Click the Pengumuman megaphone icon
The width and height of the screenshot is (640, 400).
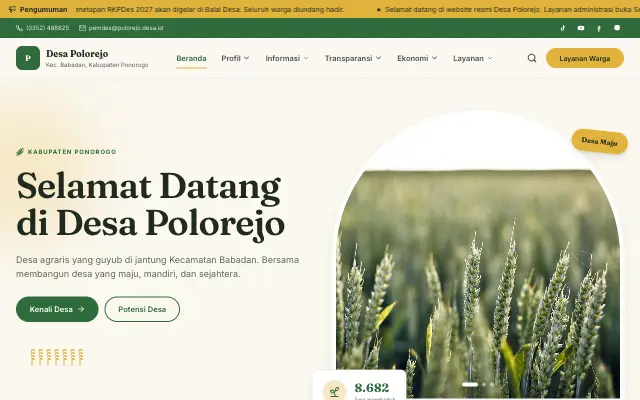(x=12, y=9)
